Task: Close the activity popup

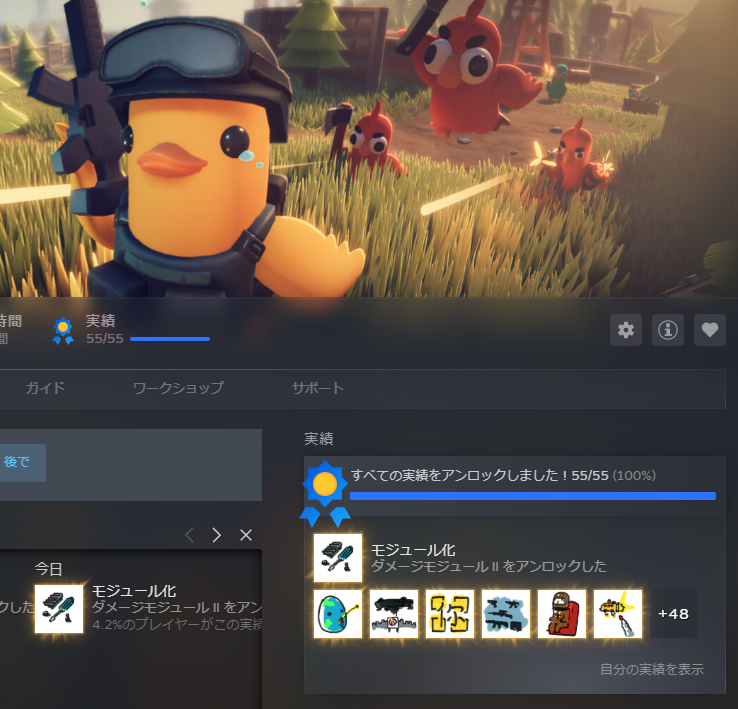Action: point(246,535)
